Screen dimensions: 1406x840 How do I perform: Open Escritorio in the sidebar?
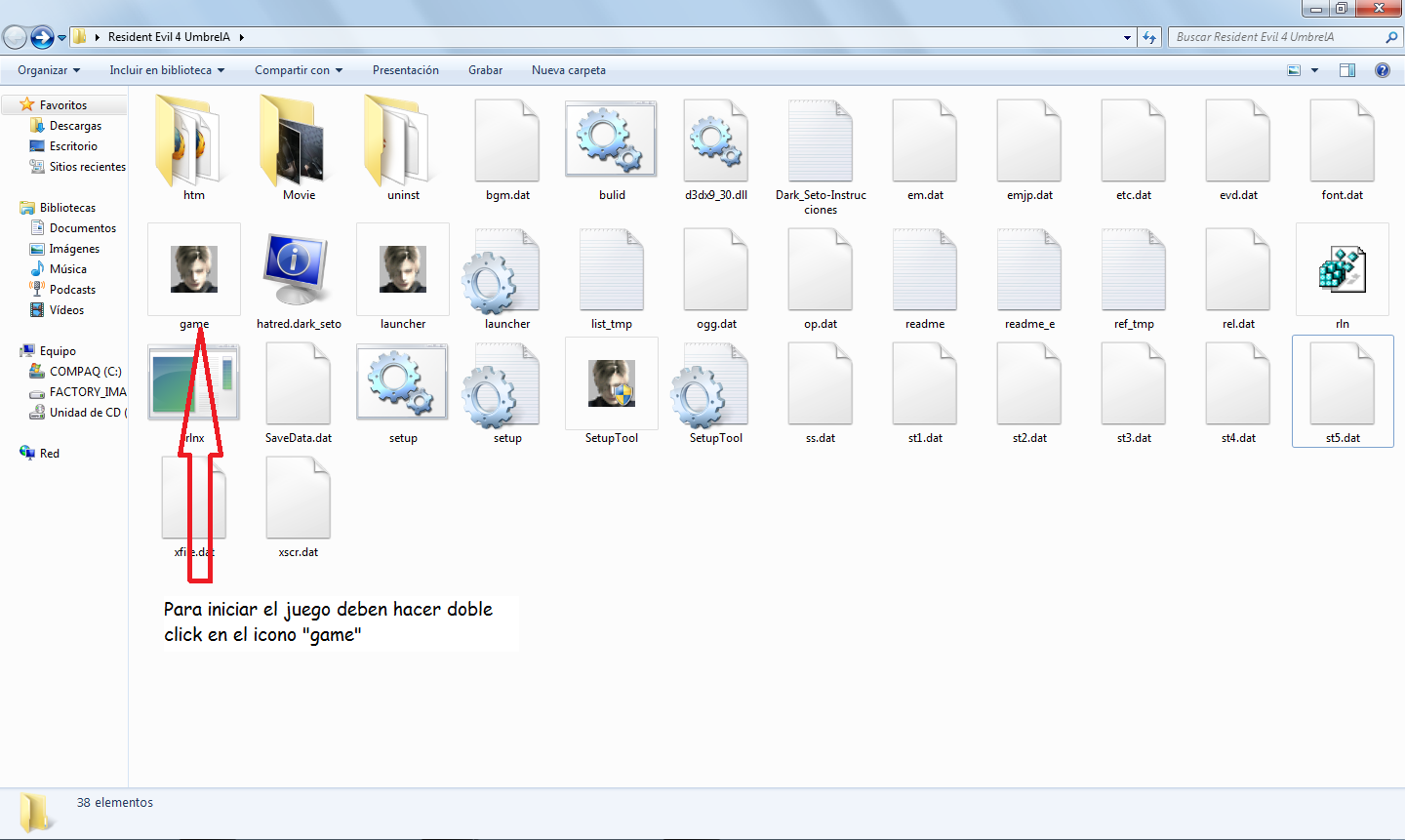coord(73,146)
